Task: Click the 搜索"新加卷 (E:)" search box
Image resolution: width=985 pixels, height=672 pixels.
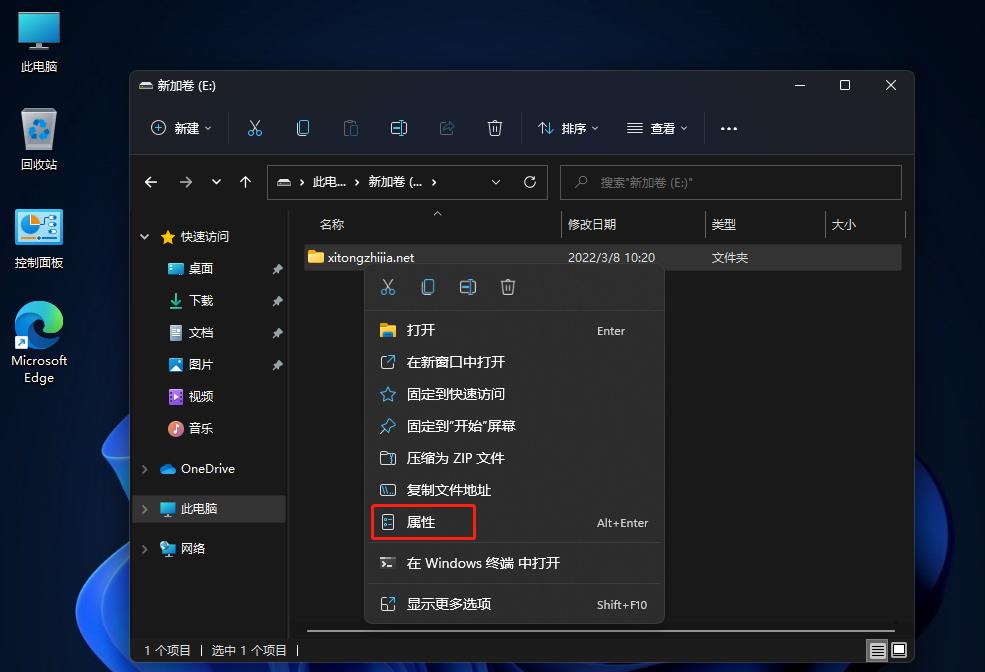Action: [x=730, y=182]
